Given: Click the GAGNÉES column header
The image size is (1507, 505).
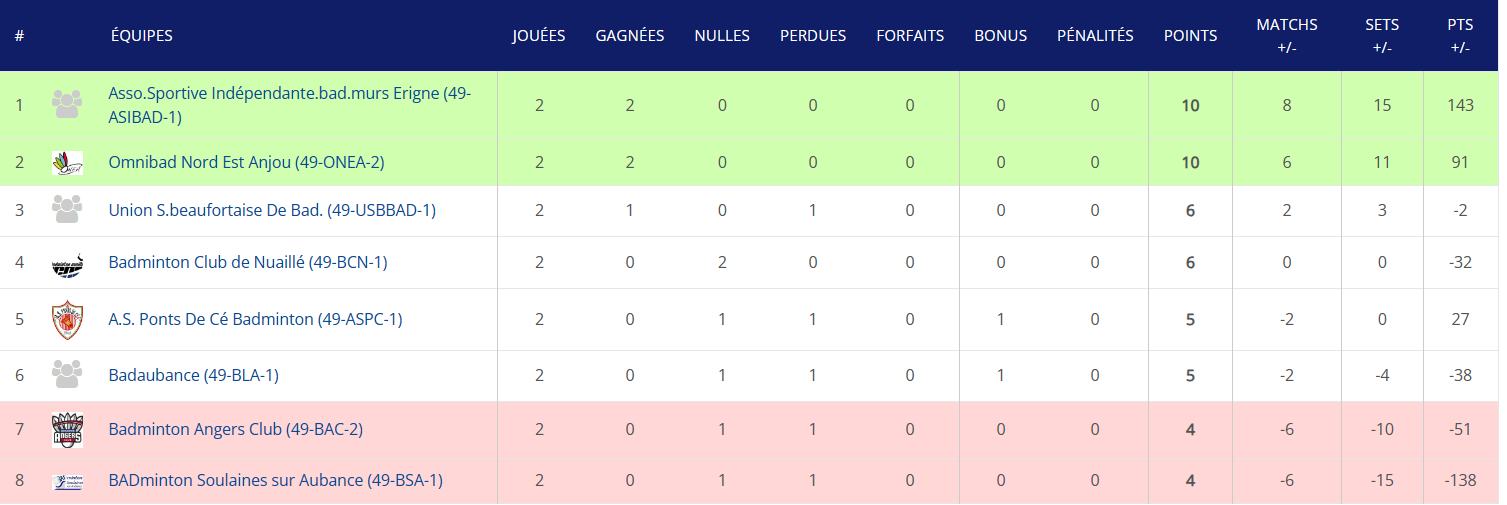Looking at the screenshot, I should coord(630,36).
